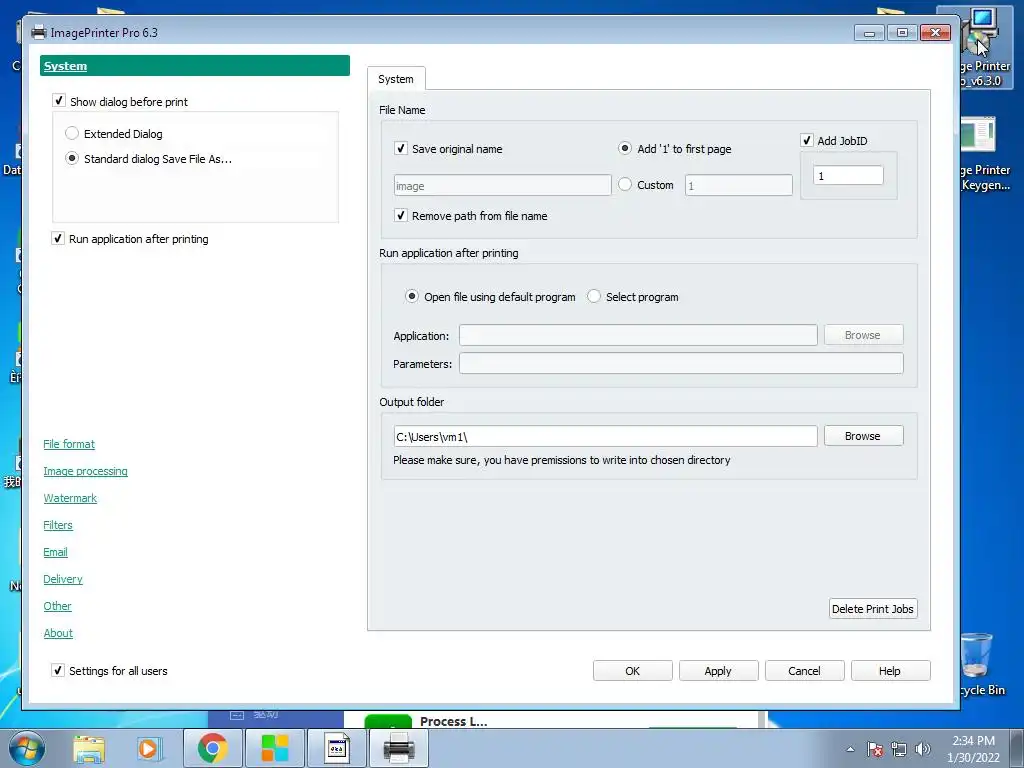Select the Custom radio button
This screenshot has width=1024, height=768.
point(625,184)
